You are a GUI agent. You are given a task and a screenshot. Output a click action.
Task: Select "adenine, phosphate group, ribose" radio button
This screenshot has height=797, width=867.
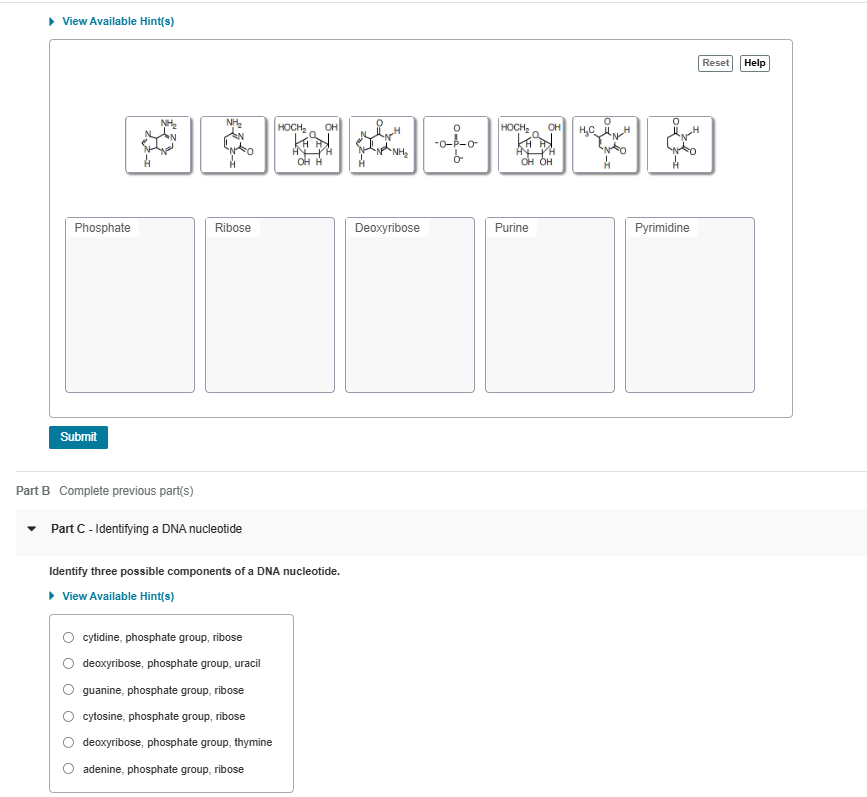(x=68, y=769)
